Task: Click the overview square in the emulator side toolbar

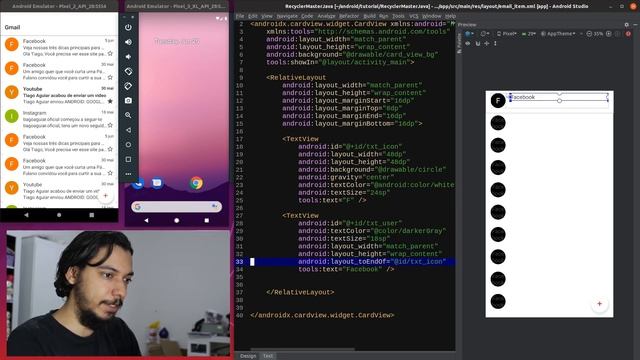Action: (128, 159)
